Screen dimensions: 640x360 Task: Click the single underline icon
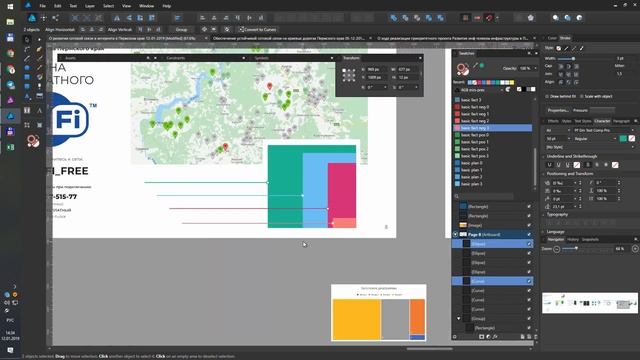click(549, 165)
